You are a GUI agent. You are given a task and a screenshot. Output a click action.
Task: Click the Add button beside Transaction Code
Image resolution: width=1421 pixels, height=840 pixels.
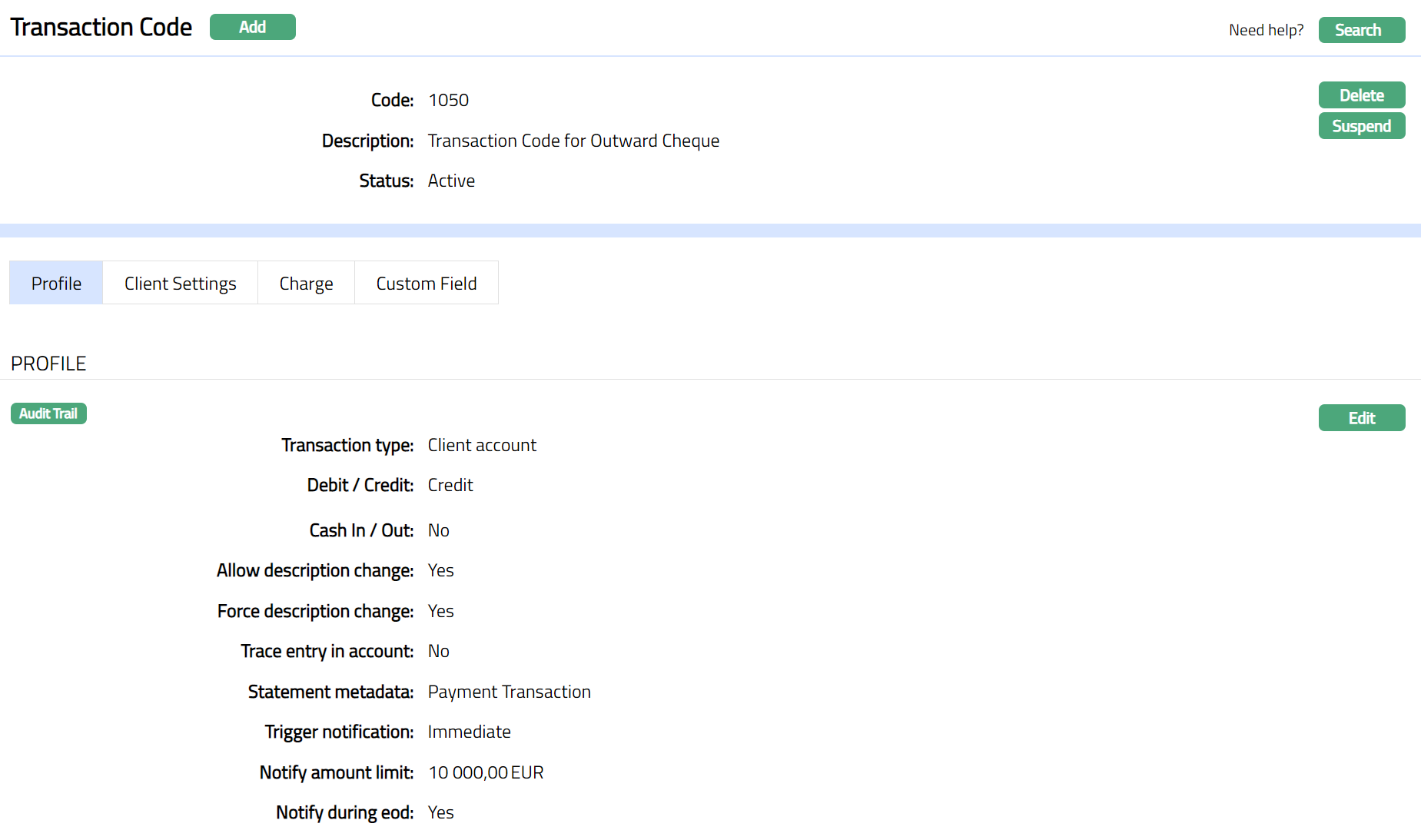(252, 27)
